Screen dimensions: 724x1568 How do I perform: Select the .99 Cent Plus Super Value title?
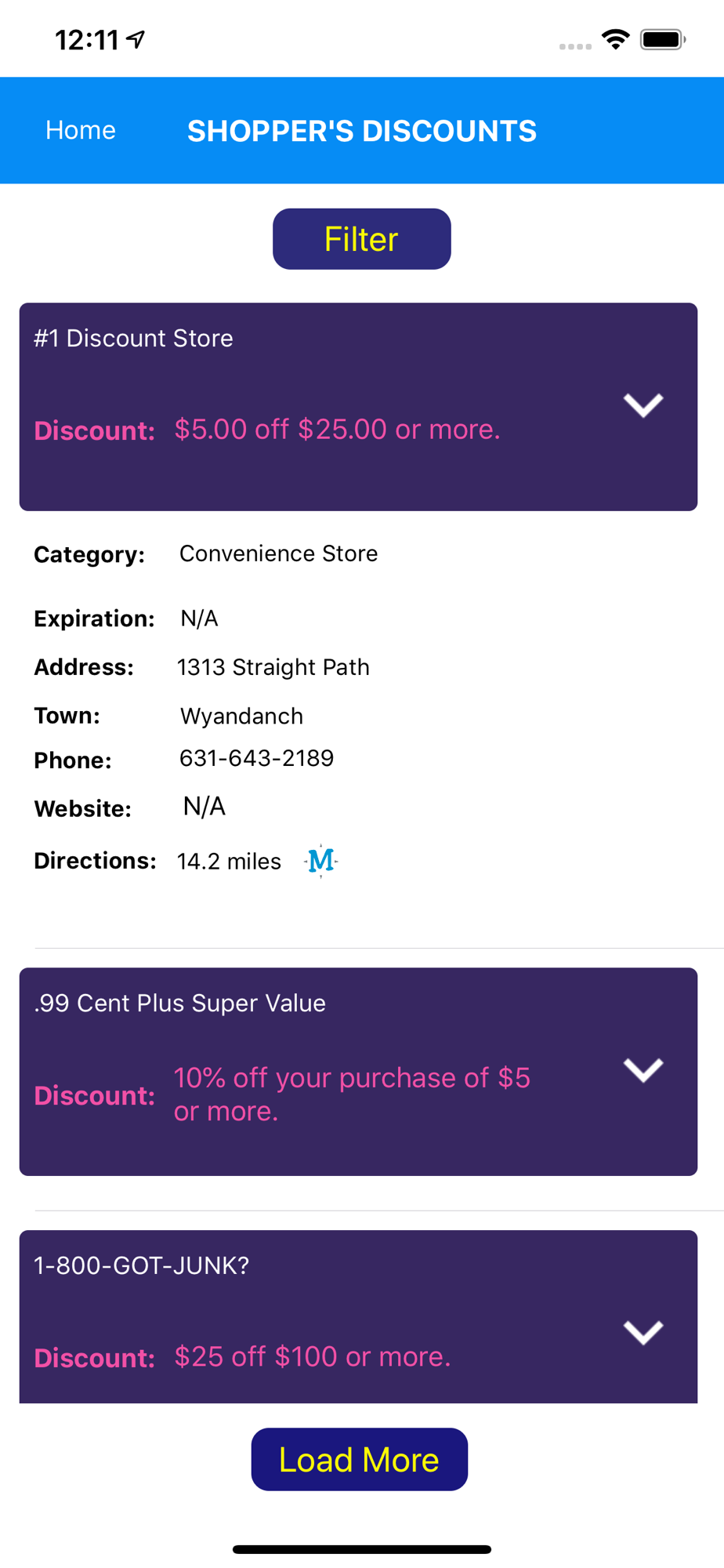coord(179,1003)
